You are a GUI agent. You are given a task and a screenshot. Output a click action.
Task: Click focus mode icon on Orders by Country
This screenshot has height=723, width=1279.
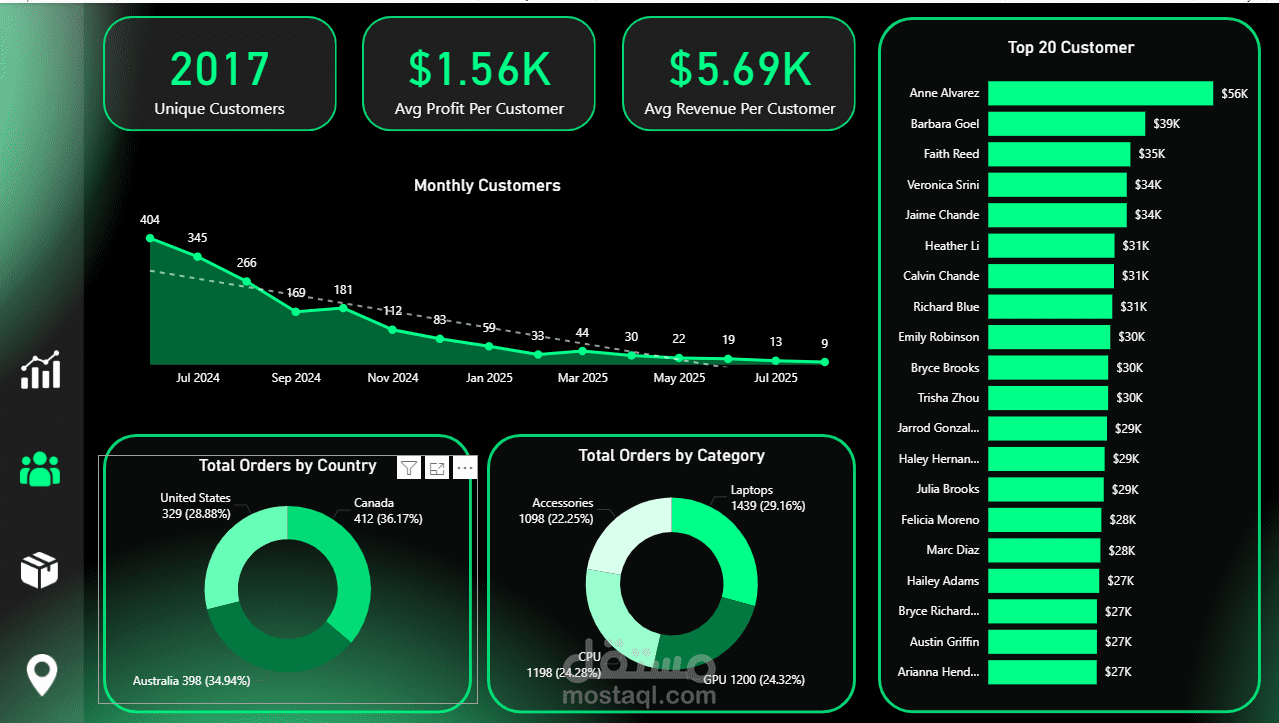click(437, 468)
